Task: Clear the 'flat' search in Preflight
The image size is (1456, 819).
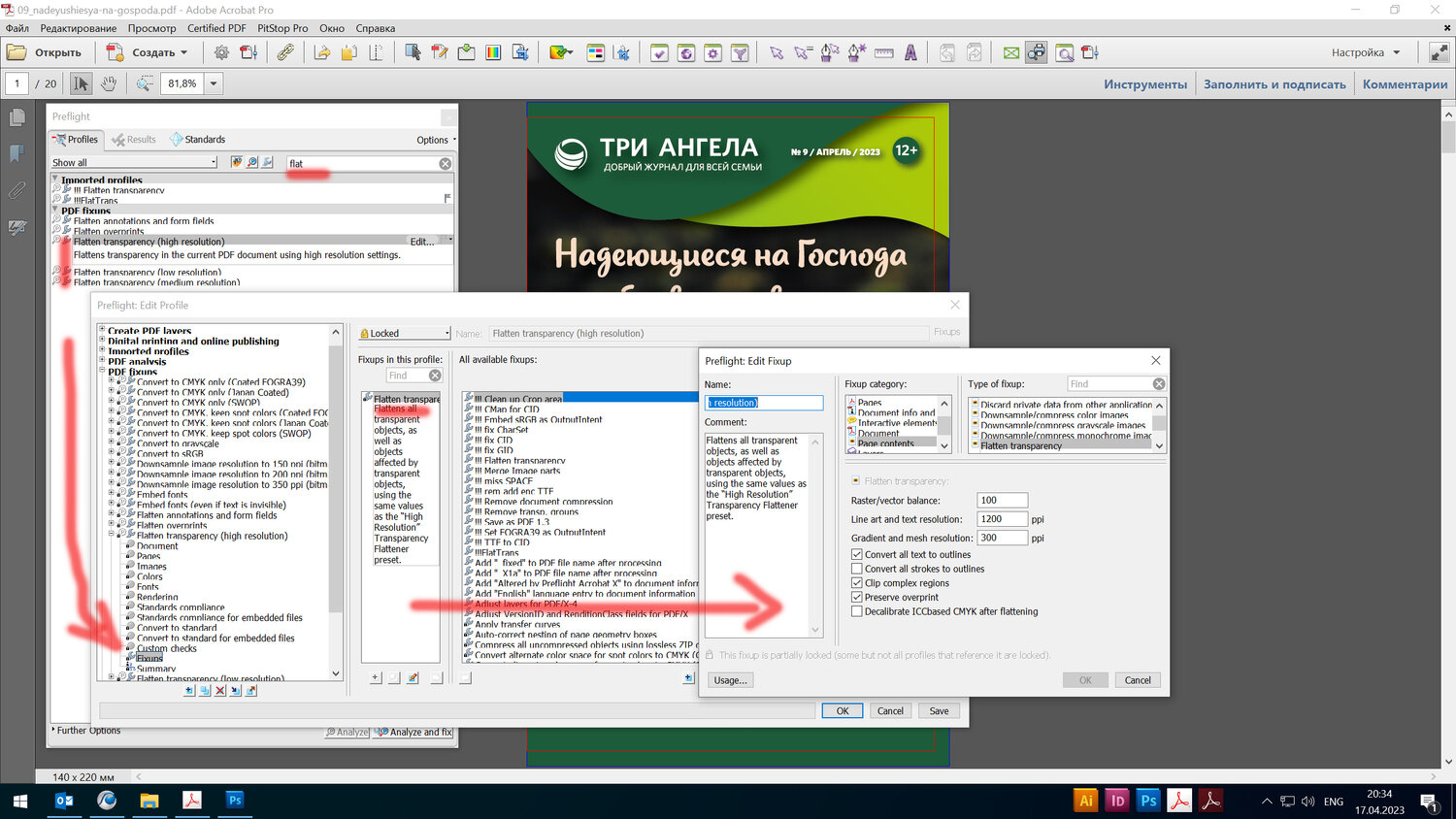Action: (446, 164)
